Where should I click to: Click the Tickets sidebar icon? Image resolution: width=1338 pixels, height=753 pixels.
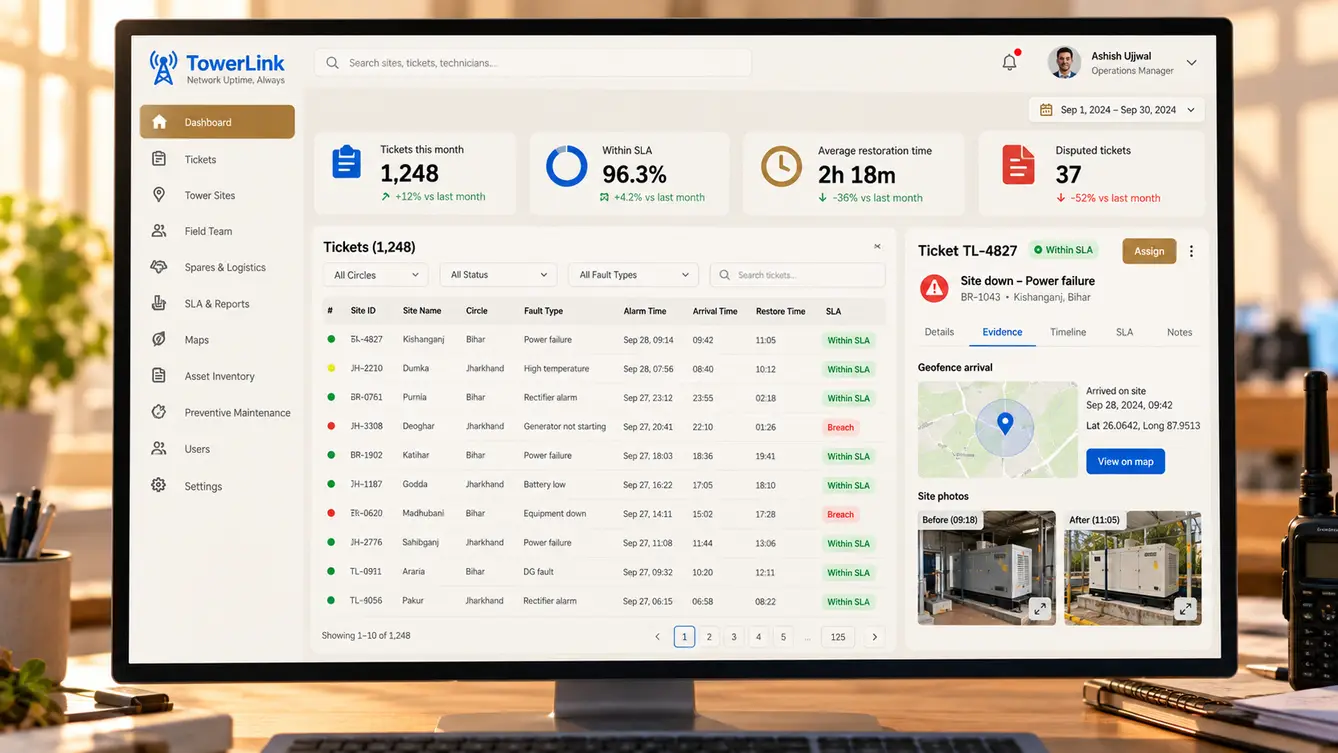159,159
